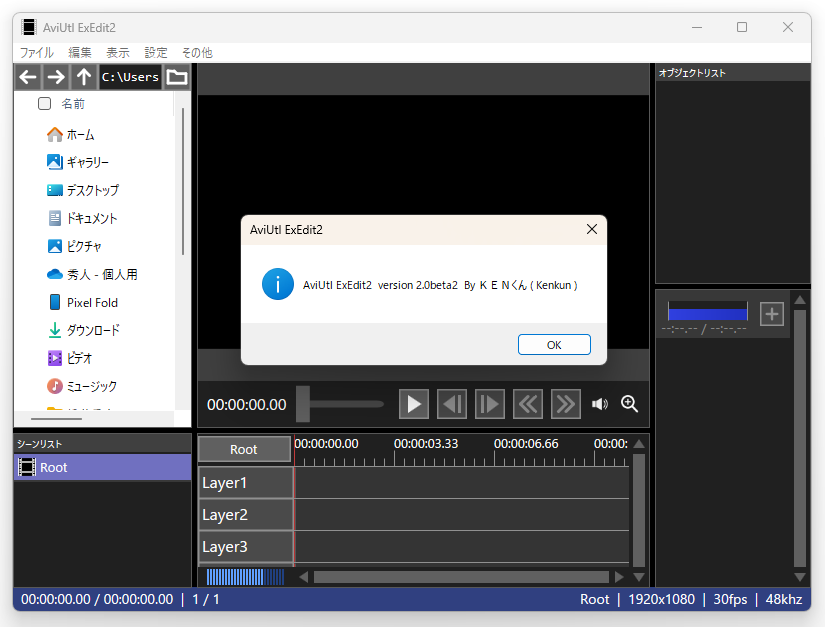The image size is (825, 627).
Task: Go up one directory with the up arrow
Action: 84,76
